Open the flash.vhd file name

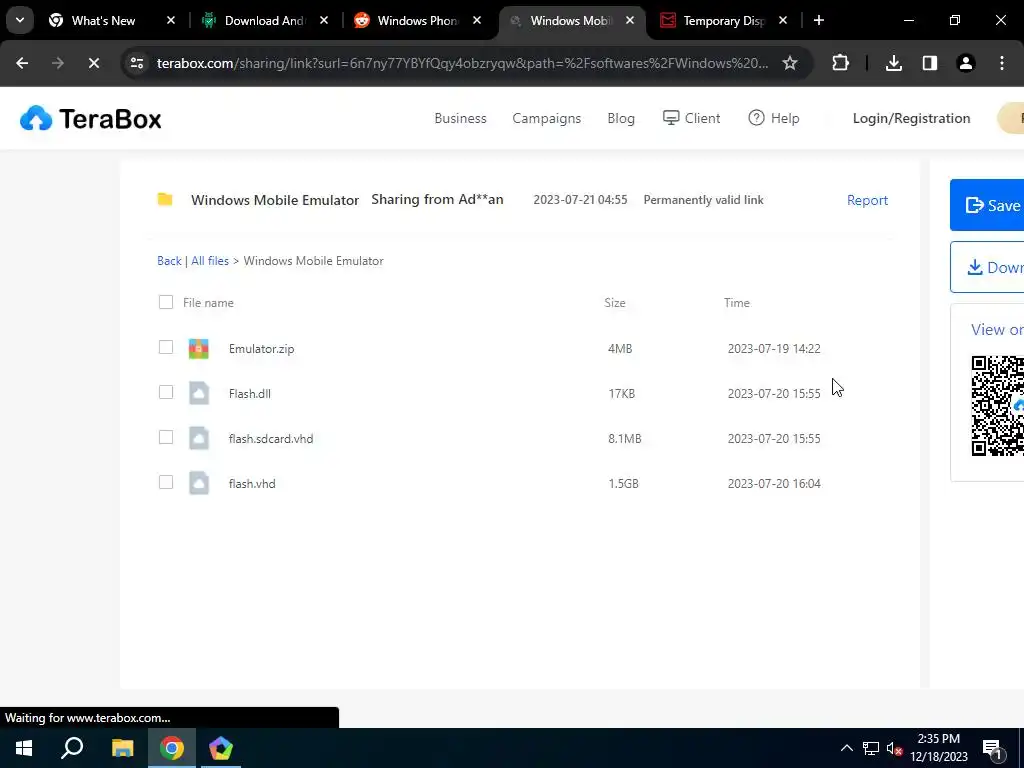point(252,484)
